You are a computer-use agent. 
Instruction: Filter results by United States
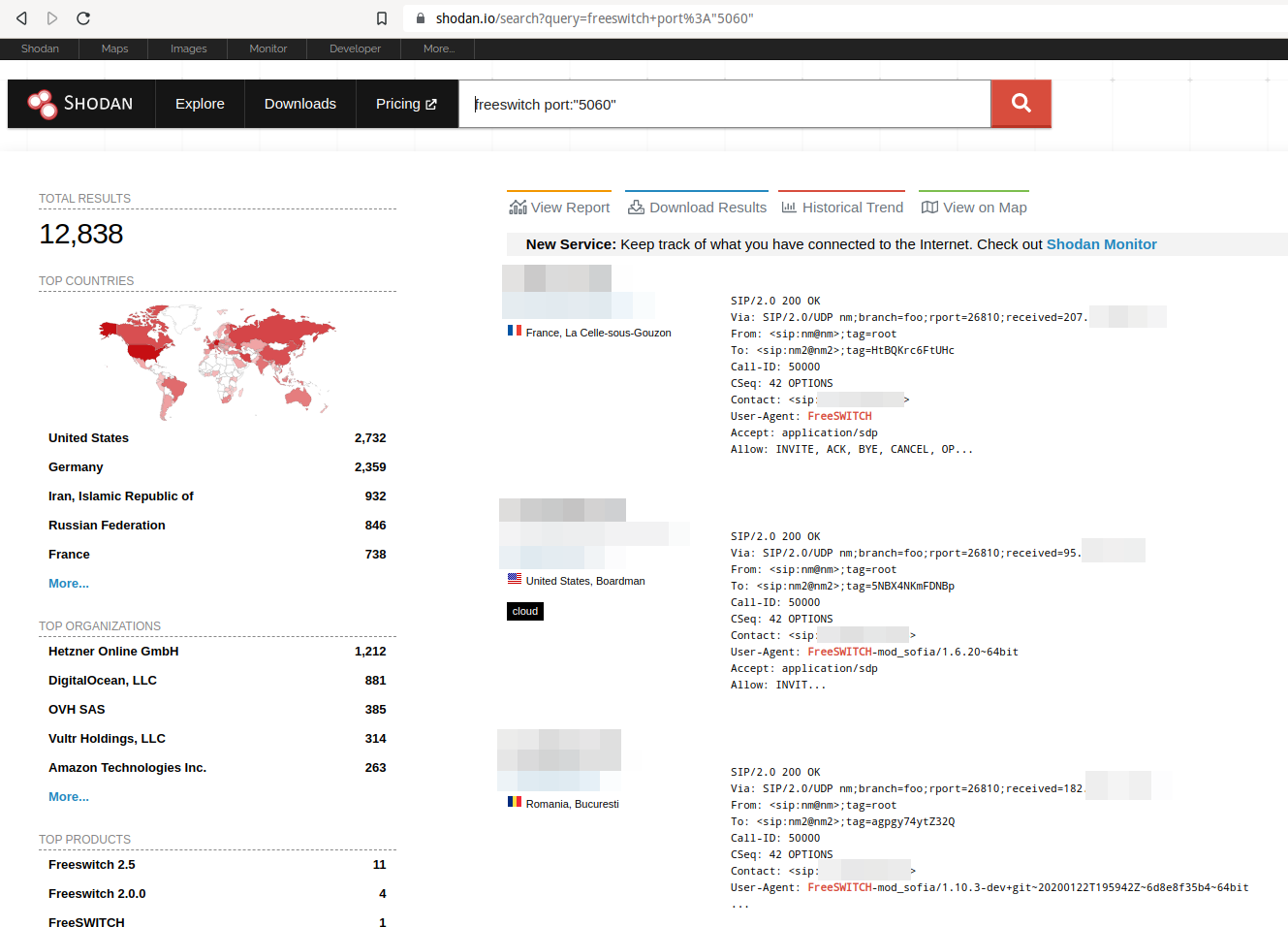[88, 438]
